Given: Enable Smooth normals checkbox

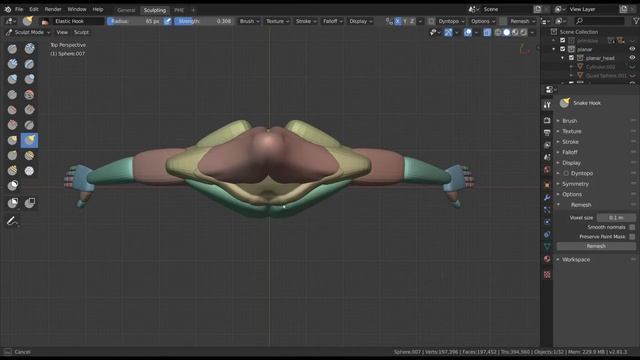Looking at the screenshot, I should click(632, 227).
